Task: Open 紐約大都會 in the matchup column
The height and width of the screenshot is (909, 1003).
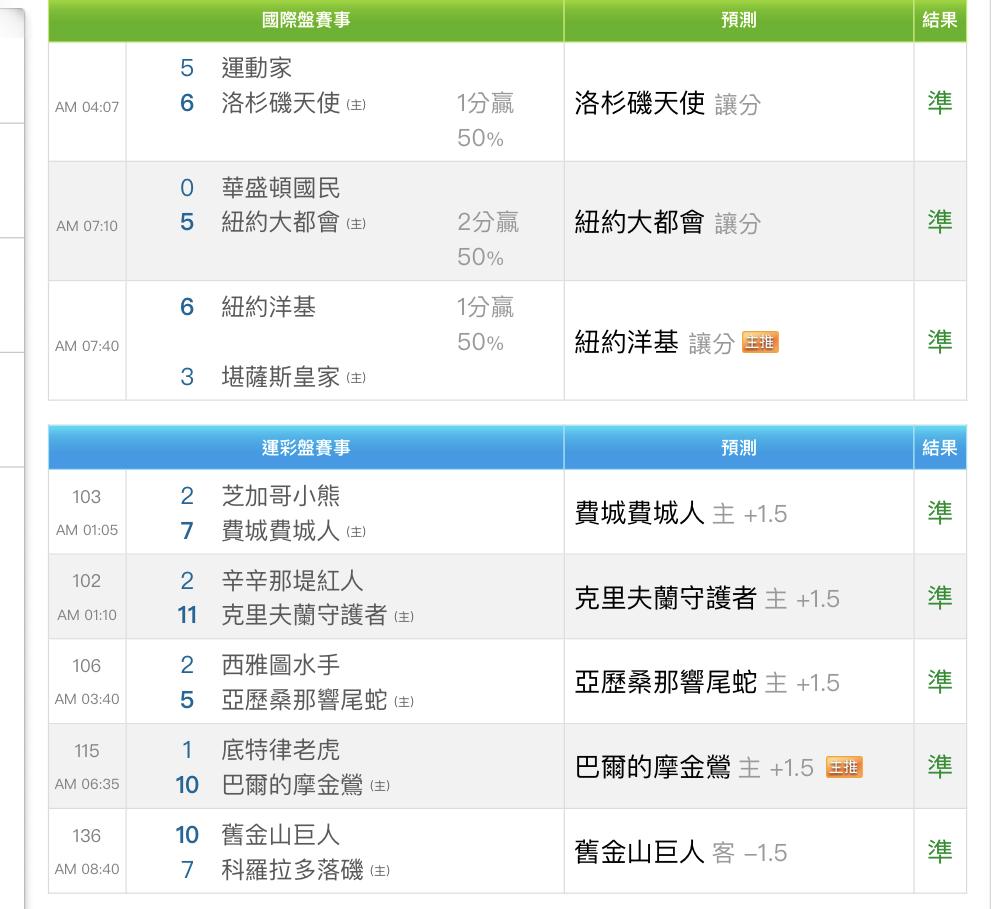Action: click(x=281, y=222)
